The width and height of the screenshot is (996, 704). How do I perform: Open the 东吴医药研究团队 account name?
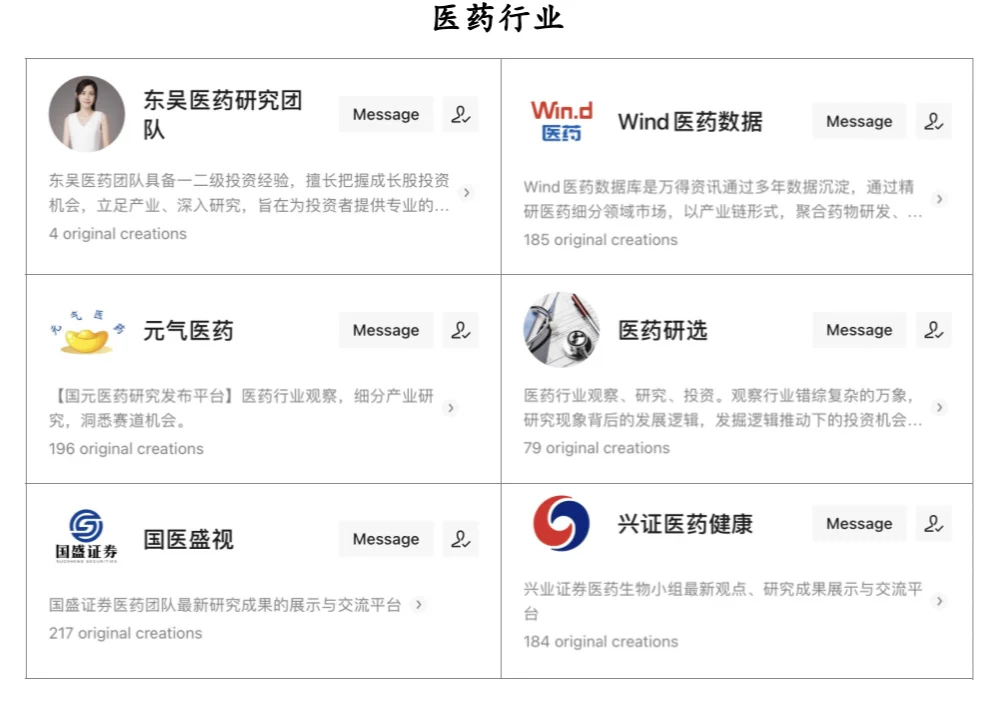click(222, 114)
